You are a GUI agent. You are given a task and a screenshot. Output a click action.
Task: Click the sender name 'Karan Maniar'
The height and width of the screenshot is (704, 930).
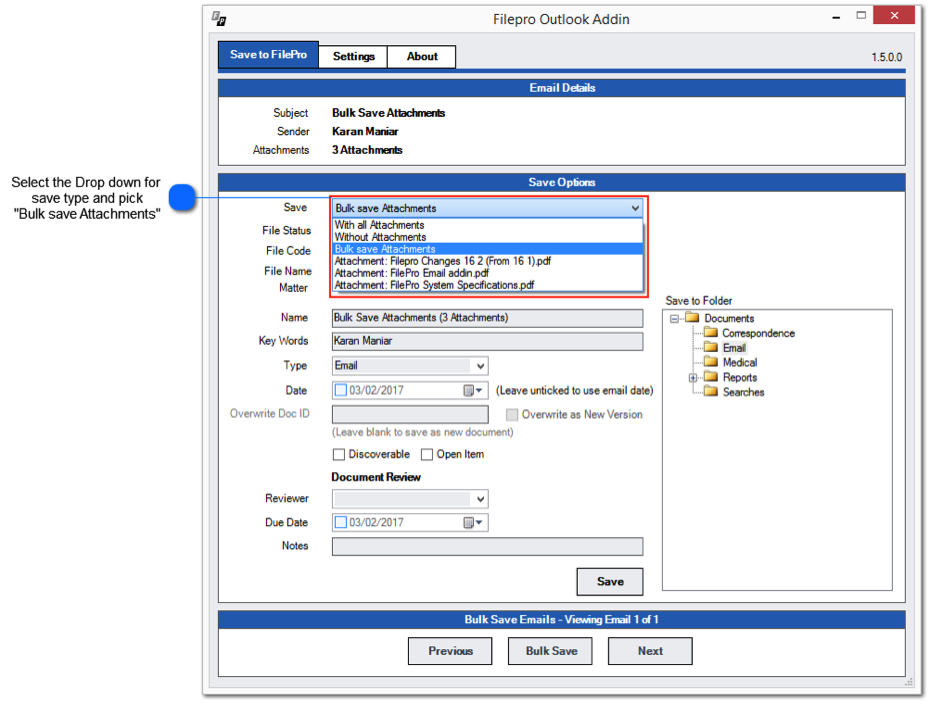[365, 131]
